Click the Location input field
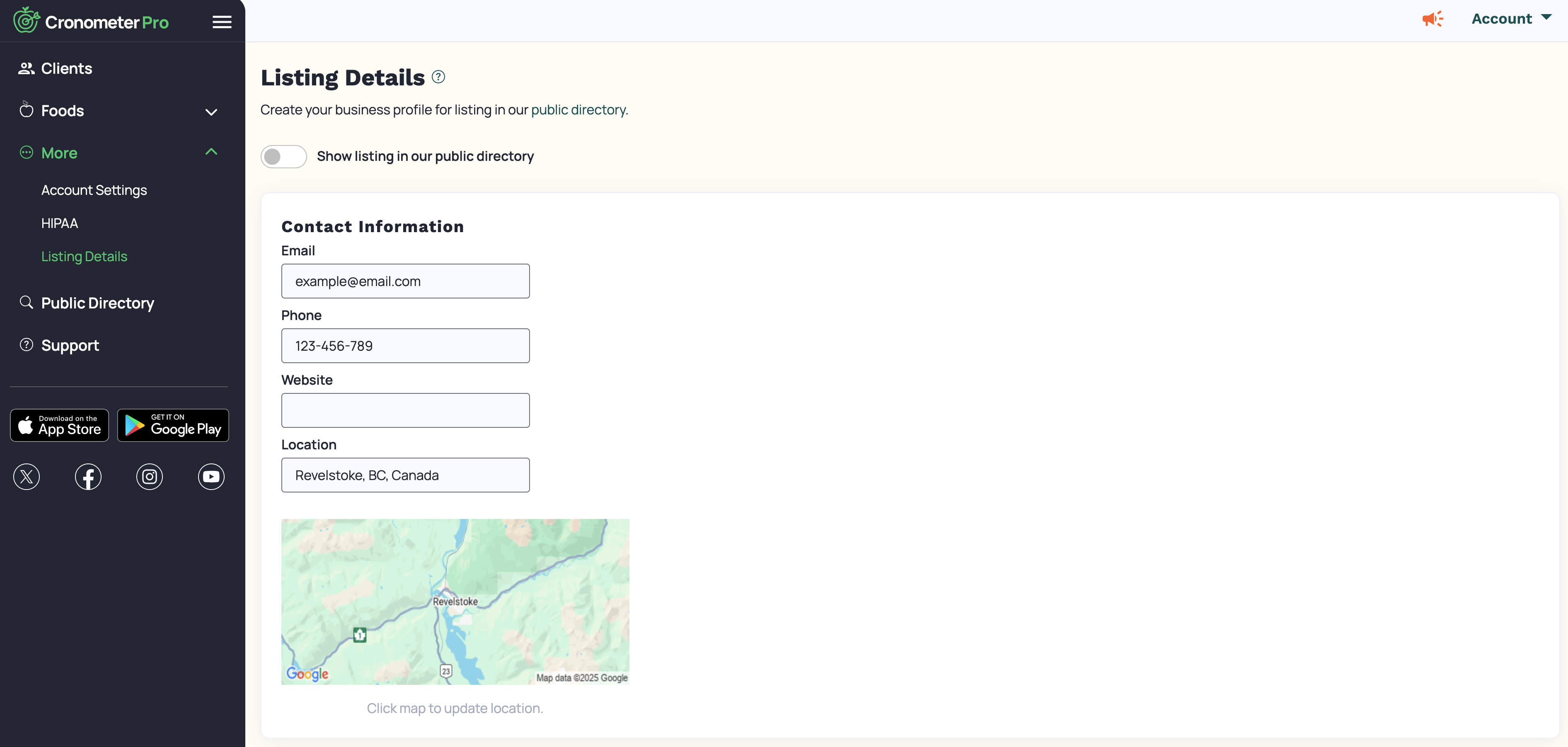The height and width of the screenshot is (747, 1568). pyautogui.click(x=405, y=475)
